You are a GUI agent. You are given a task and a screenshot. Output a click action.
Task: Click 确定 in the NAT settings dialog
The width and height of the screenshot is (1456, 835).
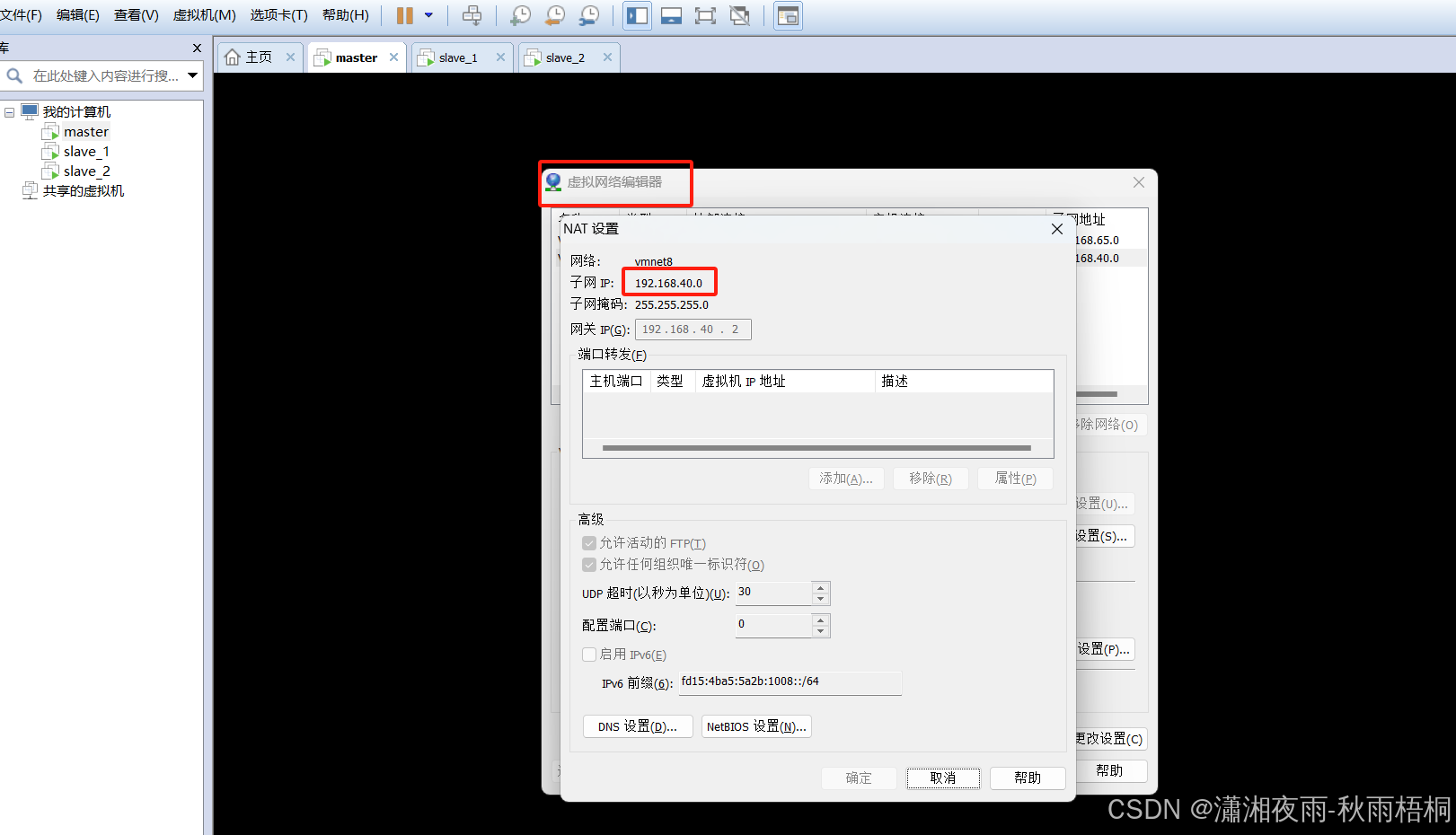(859, 778)
